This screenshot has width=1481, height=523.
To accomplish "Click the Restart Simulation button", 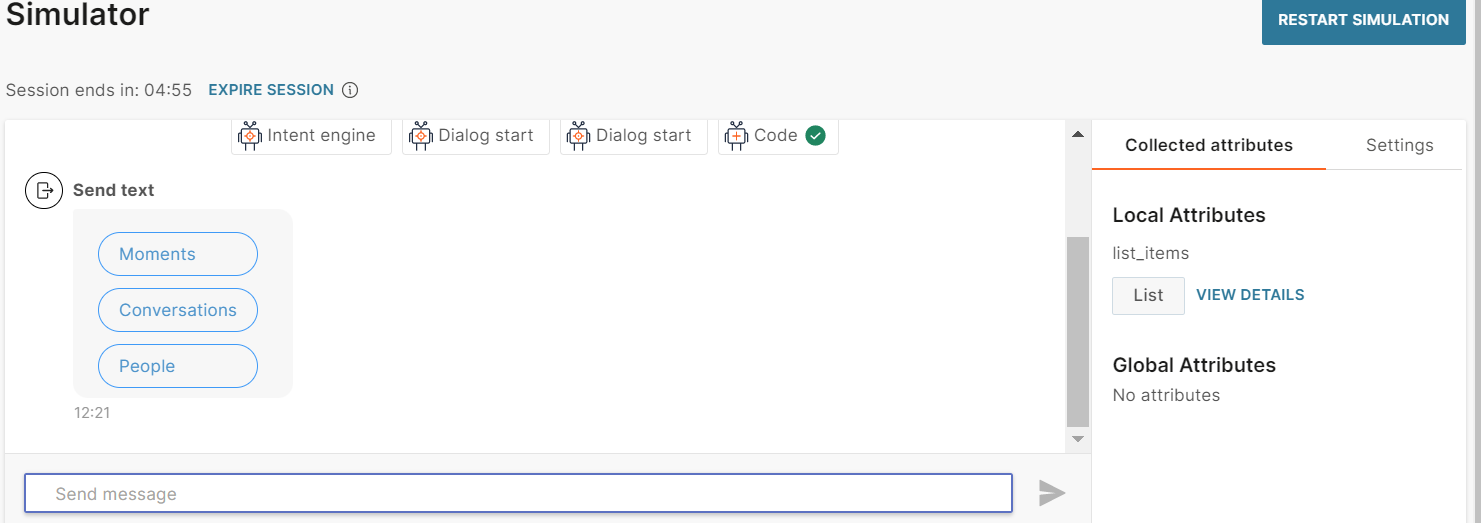I will click(1363, 20).
